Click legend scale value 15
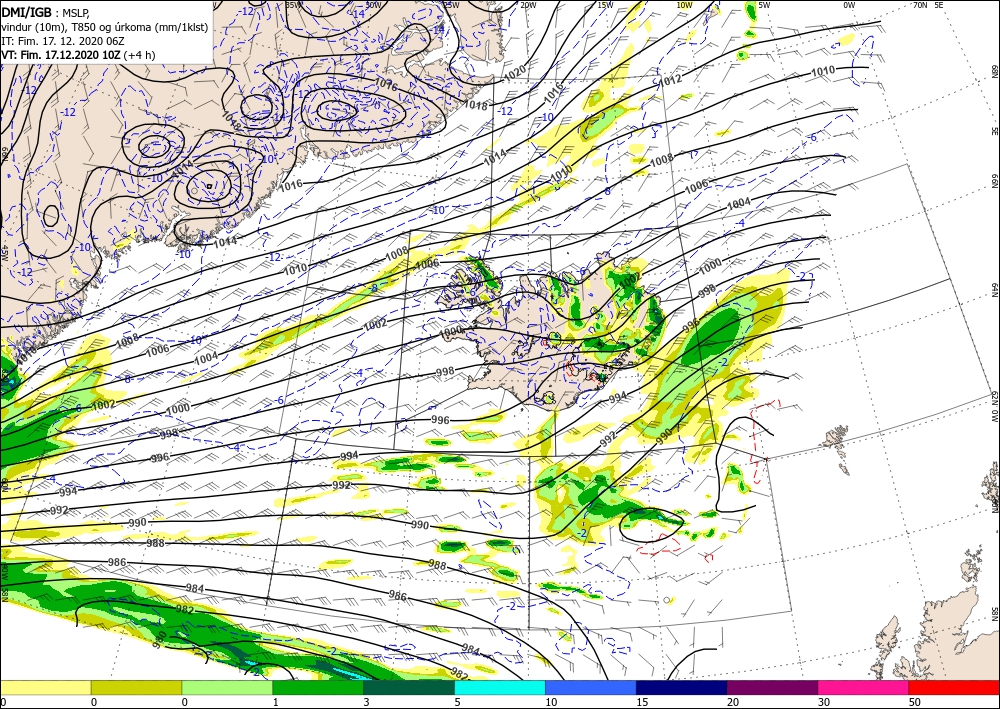This screenshot has width=1000, height=709. (642, 703)
